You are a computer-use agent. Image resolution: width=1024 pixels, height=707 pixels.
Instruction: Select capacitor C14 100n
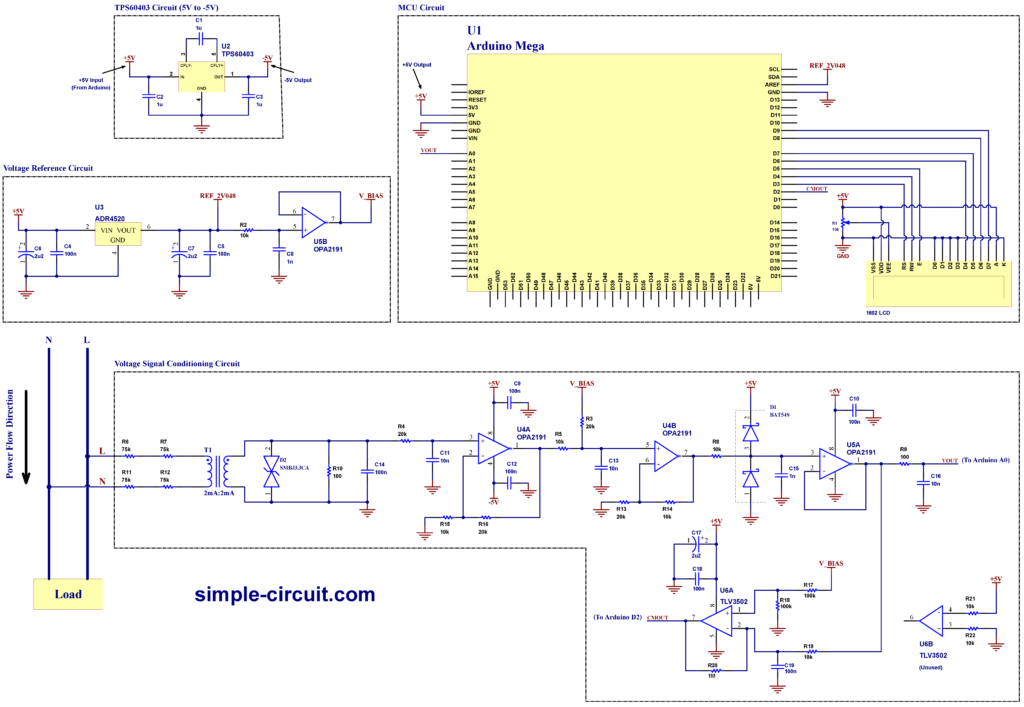click(367, 471)
